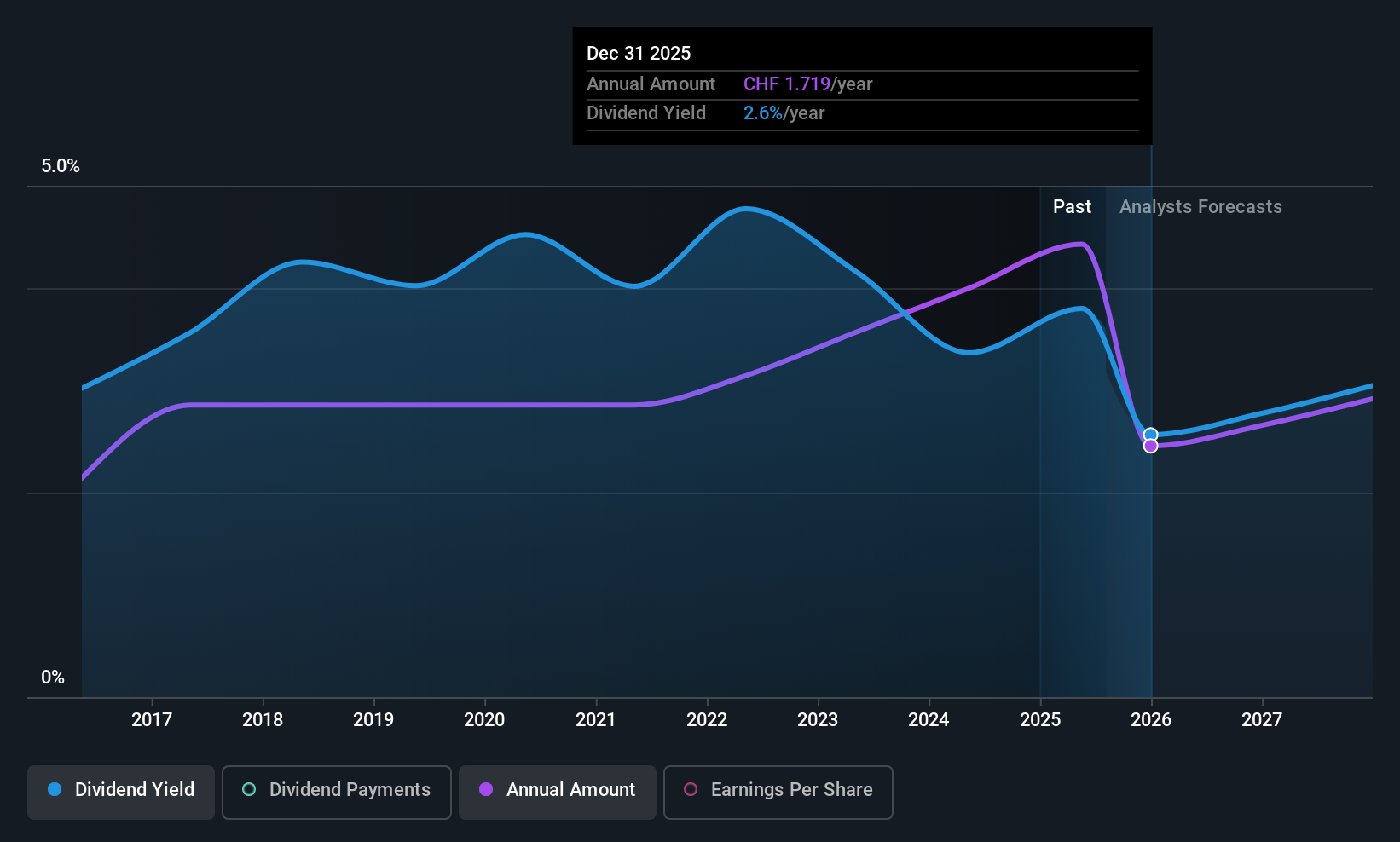Click the Past section label
This screenshot has height=842, width=1400.
pyautogui.click(x=1072, y=207)
